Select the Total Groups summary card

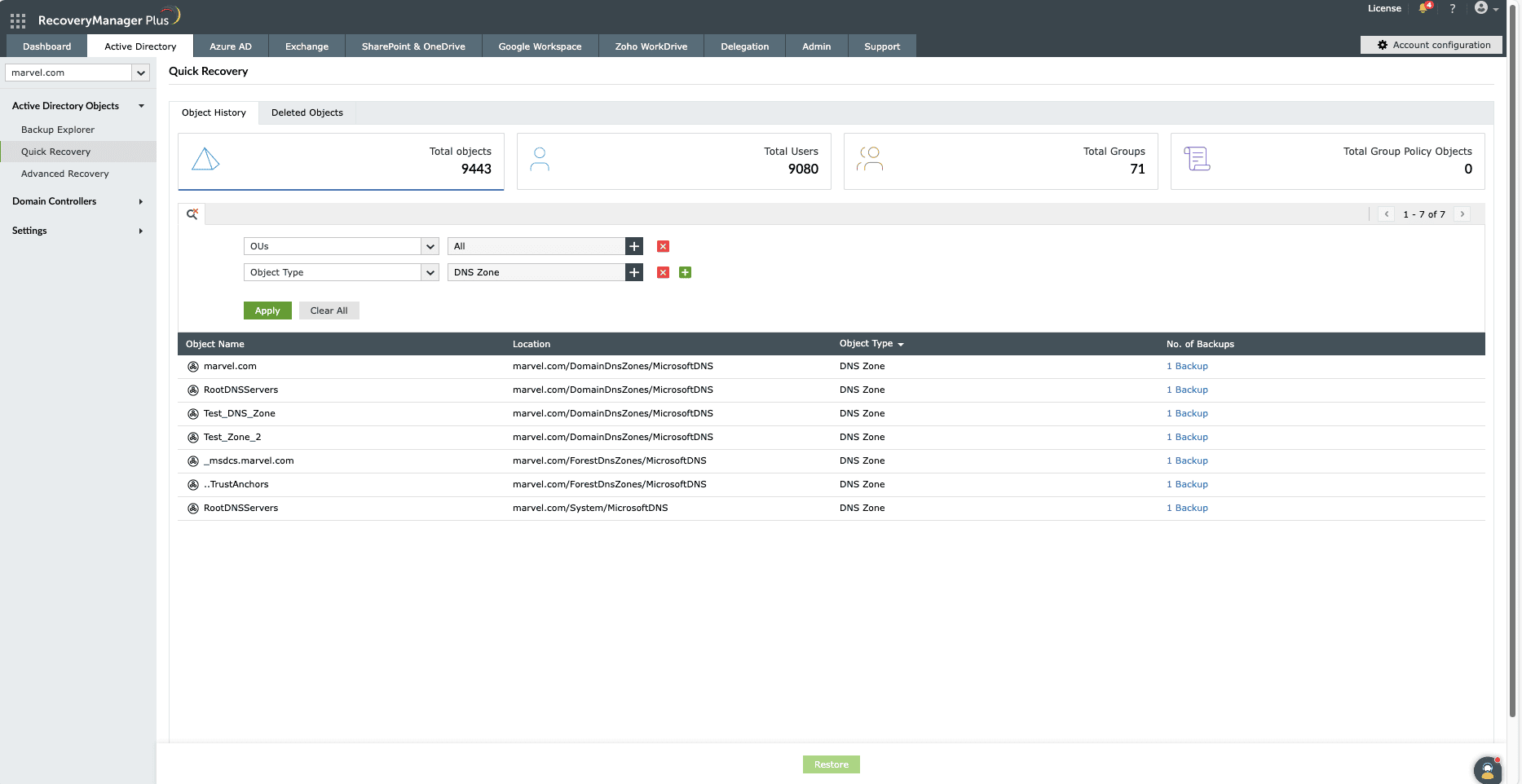click(1001, 161)
